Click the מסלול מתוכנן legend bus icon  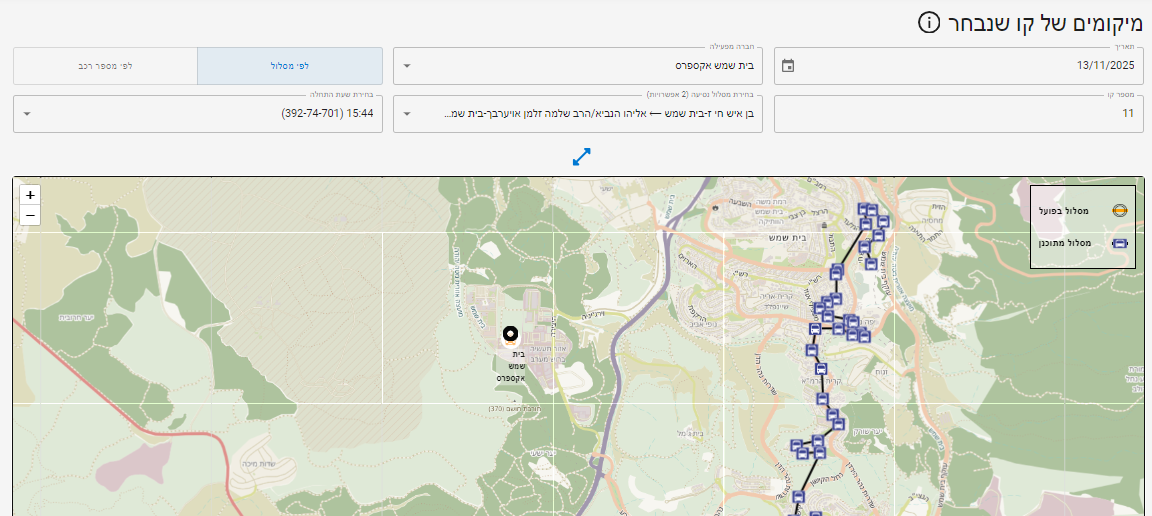click(1120, 243)
